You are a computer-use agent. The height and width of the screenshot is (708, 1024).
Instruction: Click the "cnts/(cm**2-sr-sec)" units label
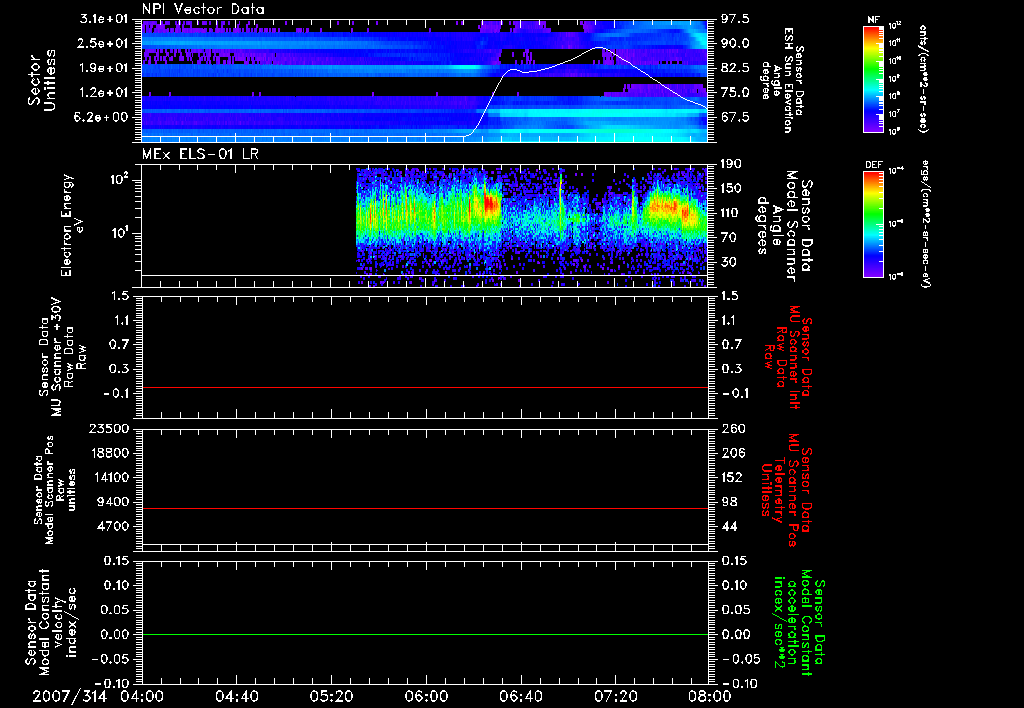pos(923,78)
